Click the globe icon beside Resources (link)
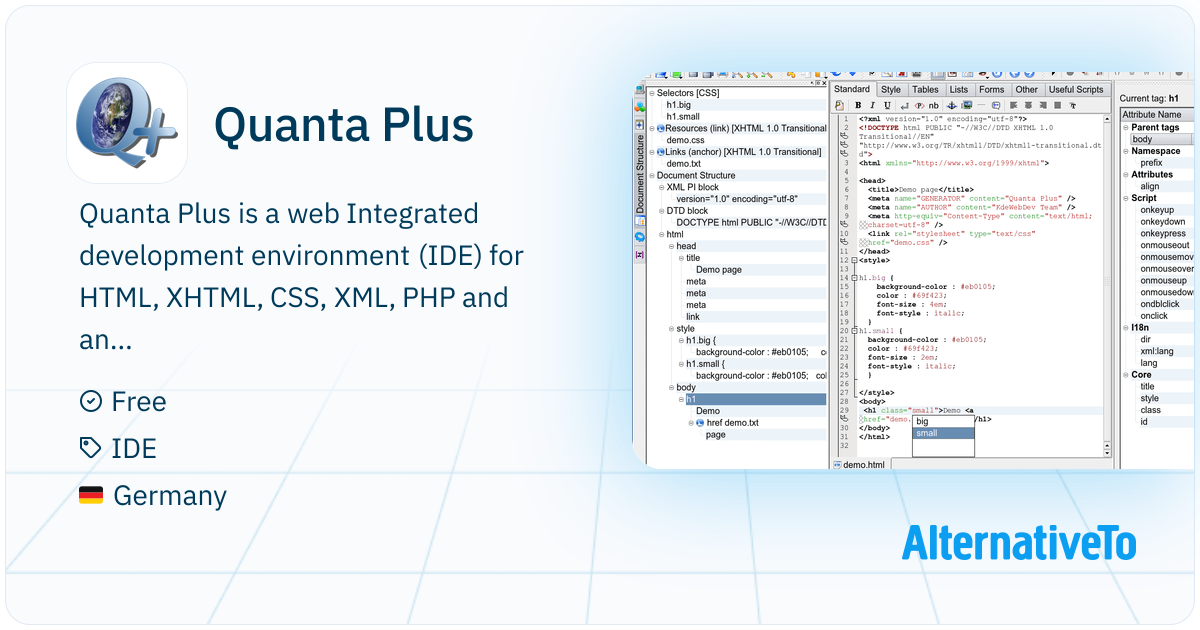Viewport: 1200px width, 630px height. tap(661, 128)
